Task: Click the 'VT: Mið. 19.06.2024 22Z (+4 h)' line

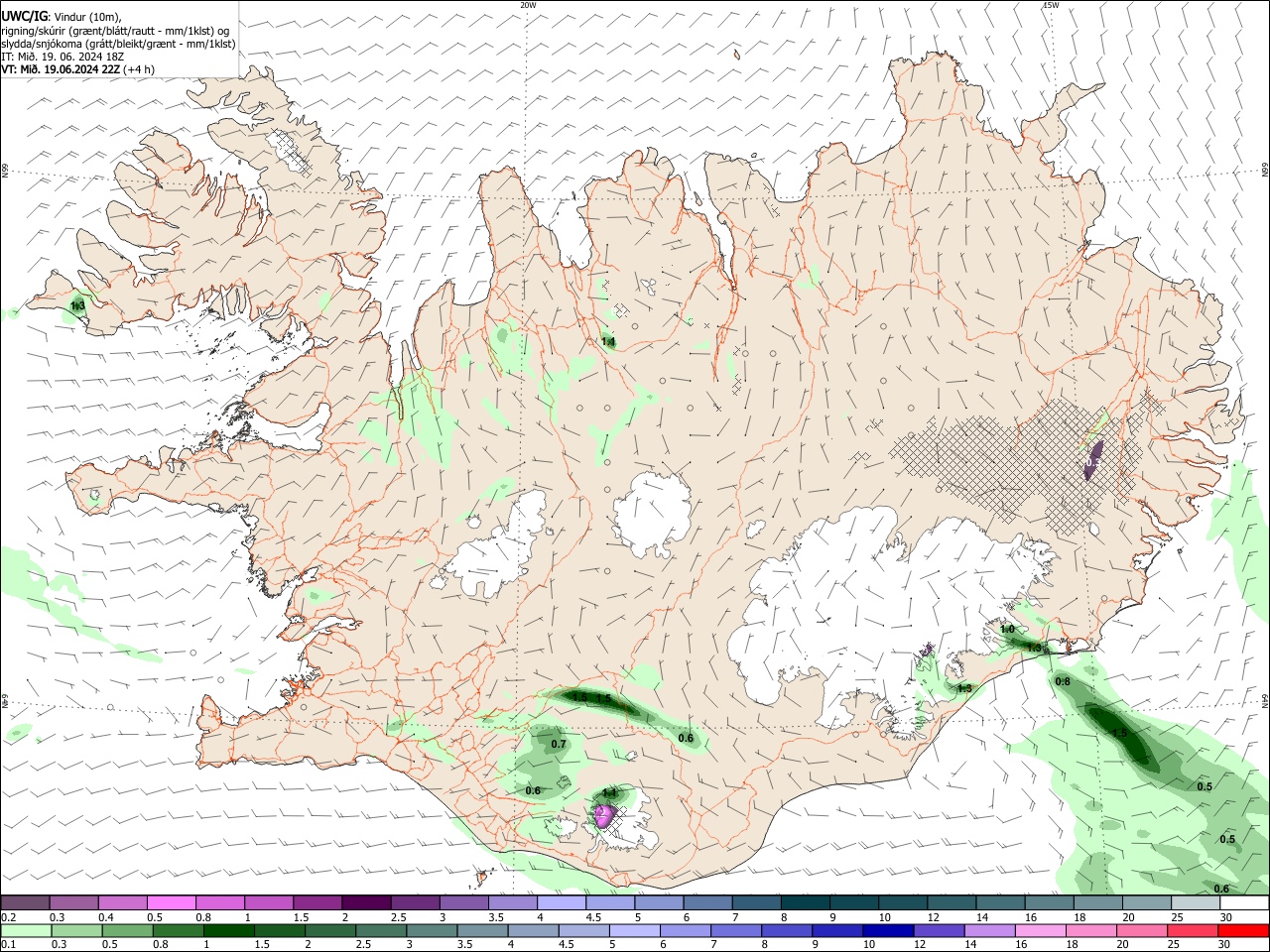Action: tap(77, 69)
